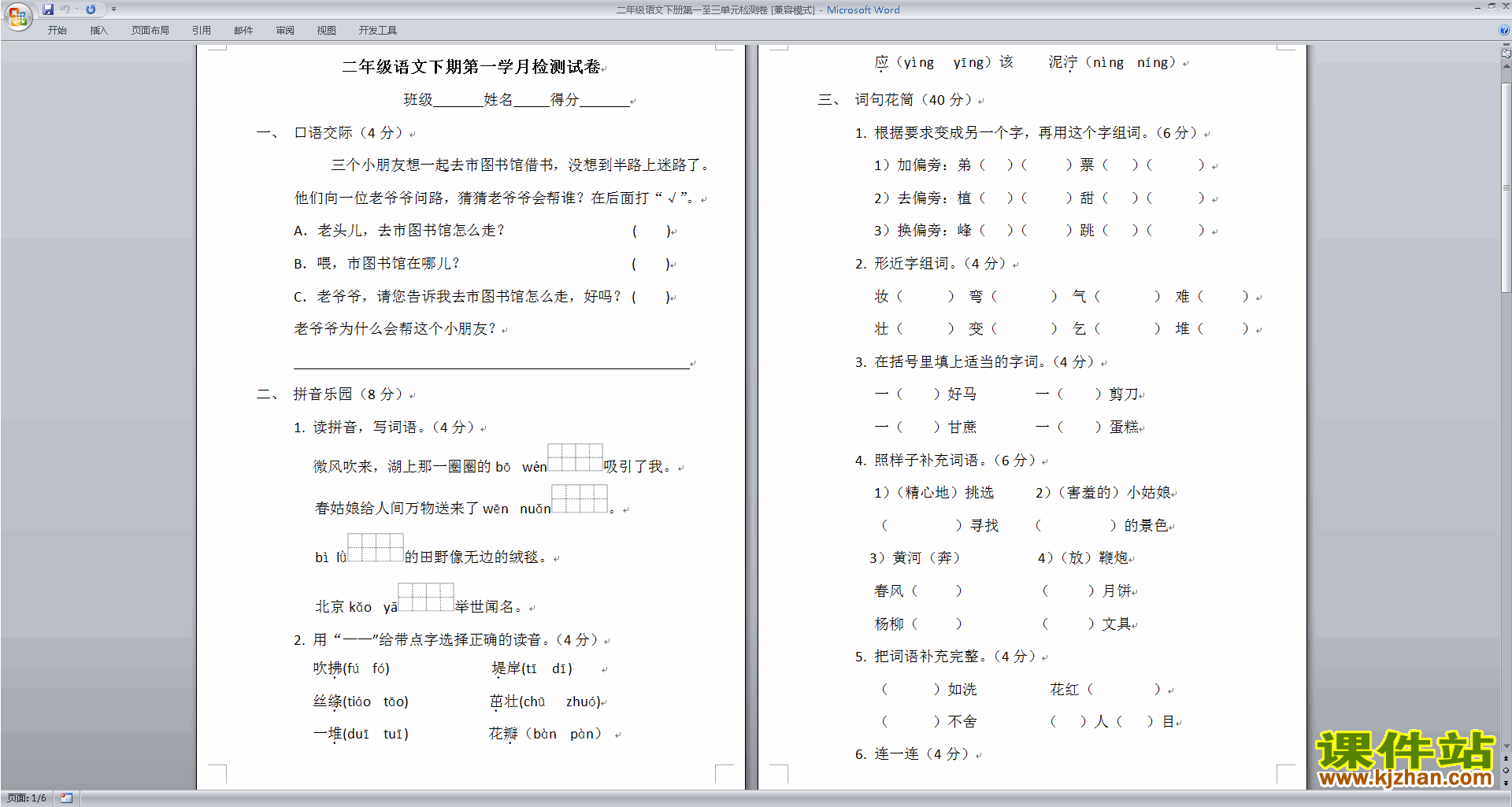
Task: Click the text 吹拂(fú fó)
Action: click(351, 668)
